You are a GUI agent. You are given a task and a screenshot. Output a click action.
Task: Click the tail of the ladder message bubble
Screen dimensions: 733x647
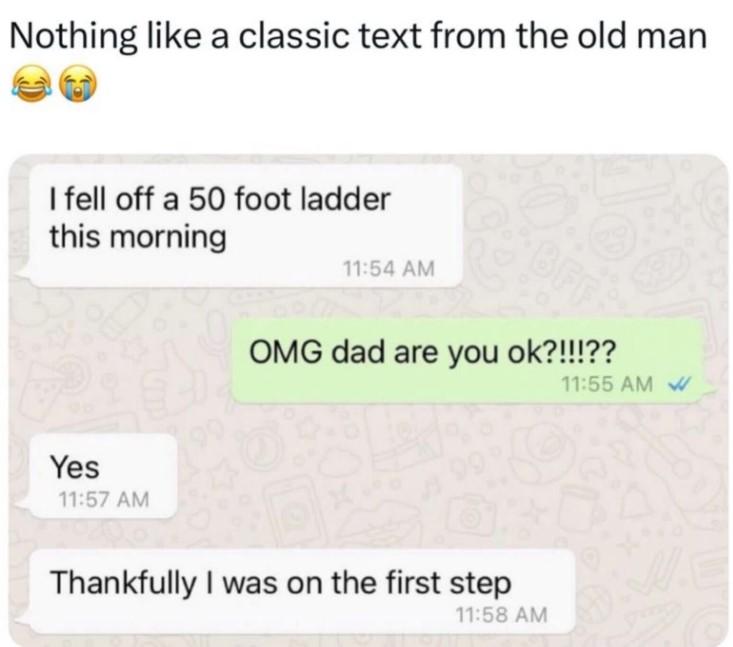pyautogui.click(x=23, y=276)
